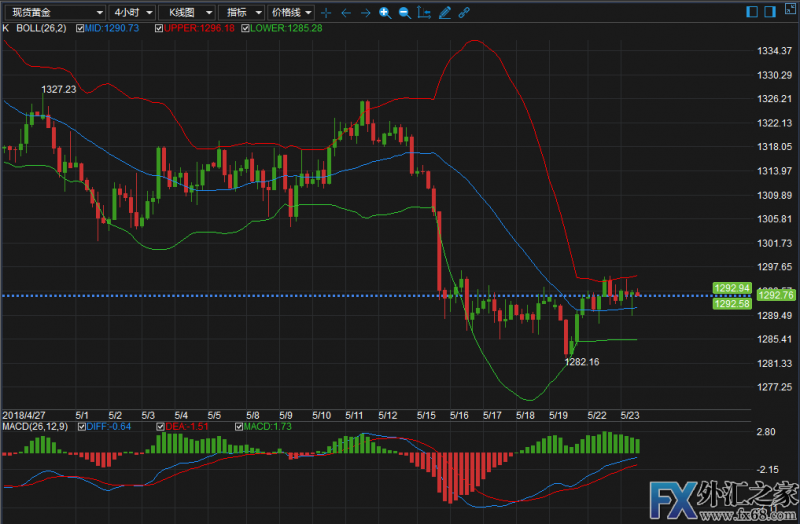Image resolution: width=800 pixels, height=524 pixels.
Task: Select the measuring range tool icon
Action: (424, 13)
